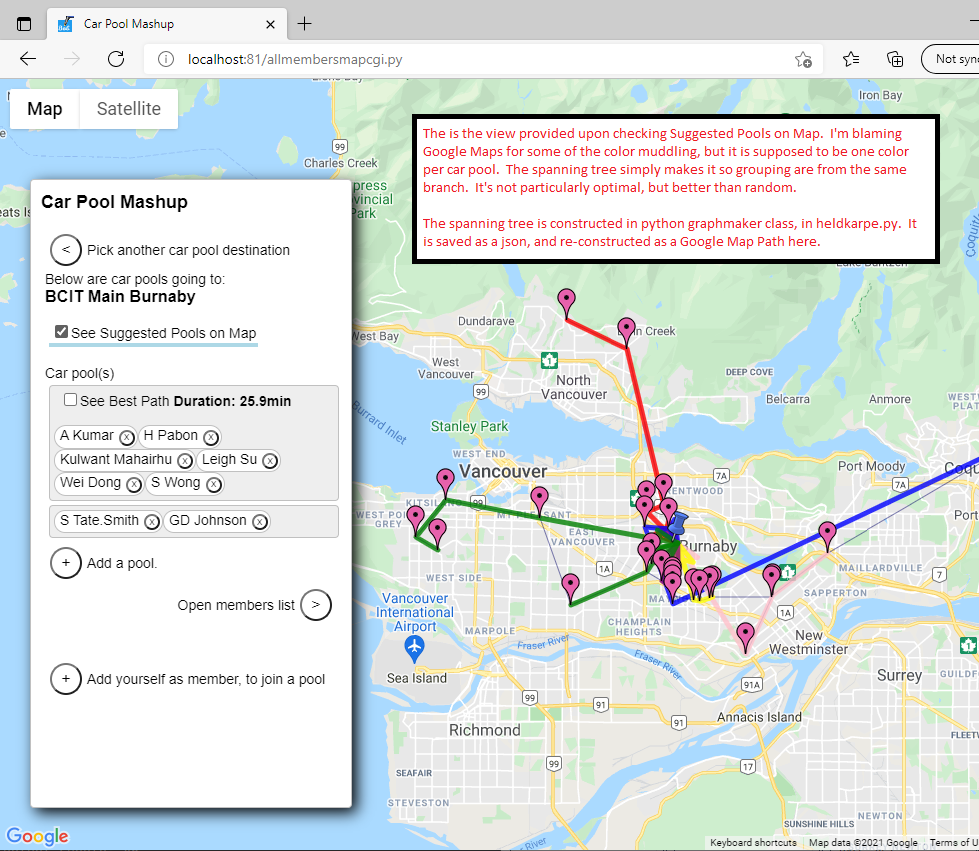Screen dimensions: 979x851
Task: Click the Add a pool plus button
Action: (66, 563)
